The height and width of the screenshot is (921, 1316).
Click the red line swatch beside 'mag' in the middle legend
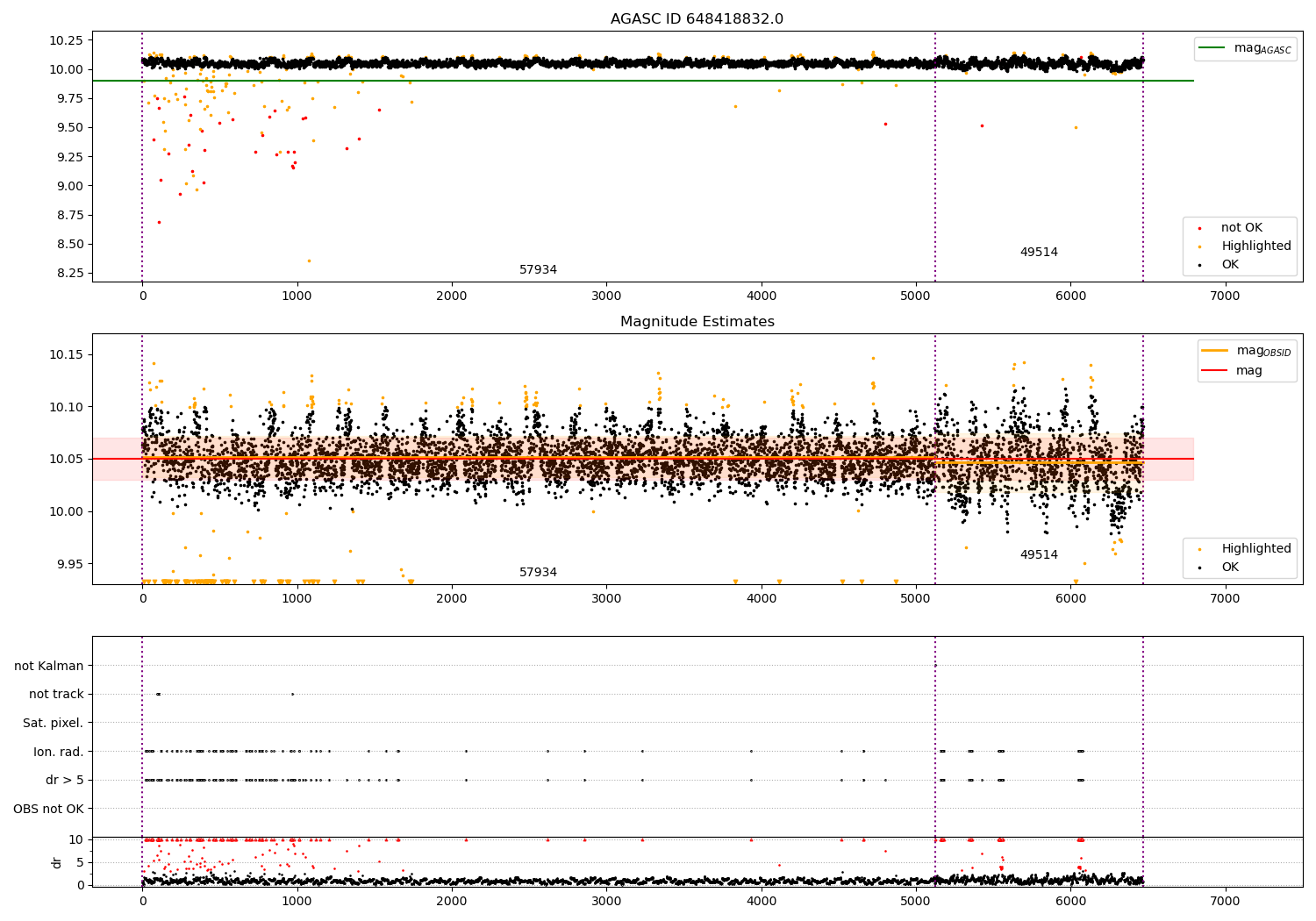point(1214,370)
